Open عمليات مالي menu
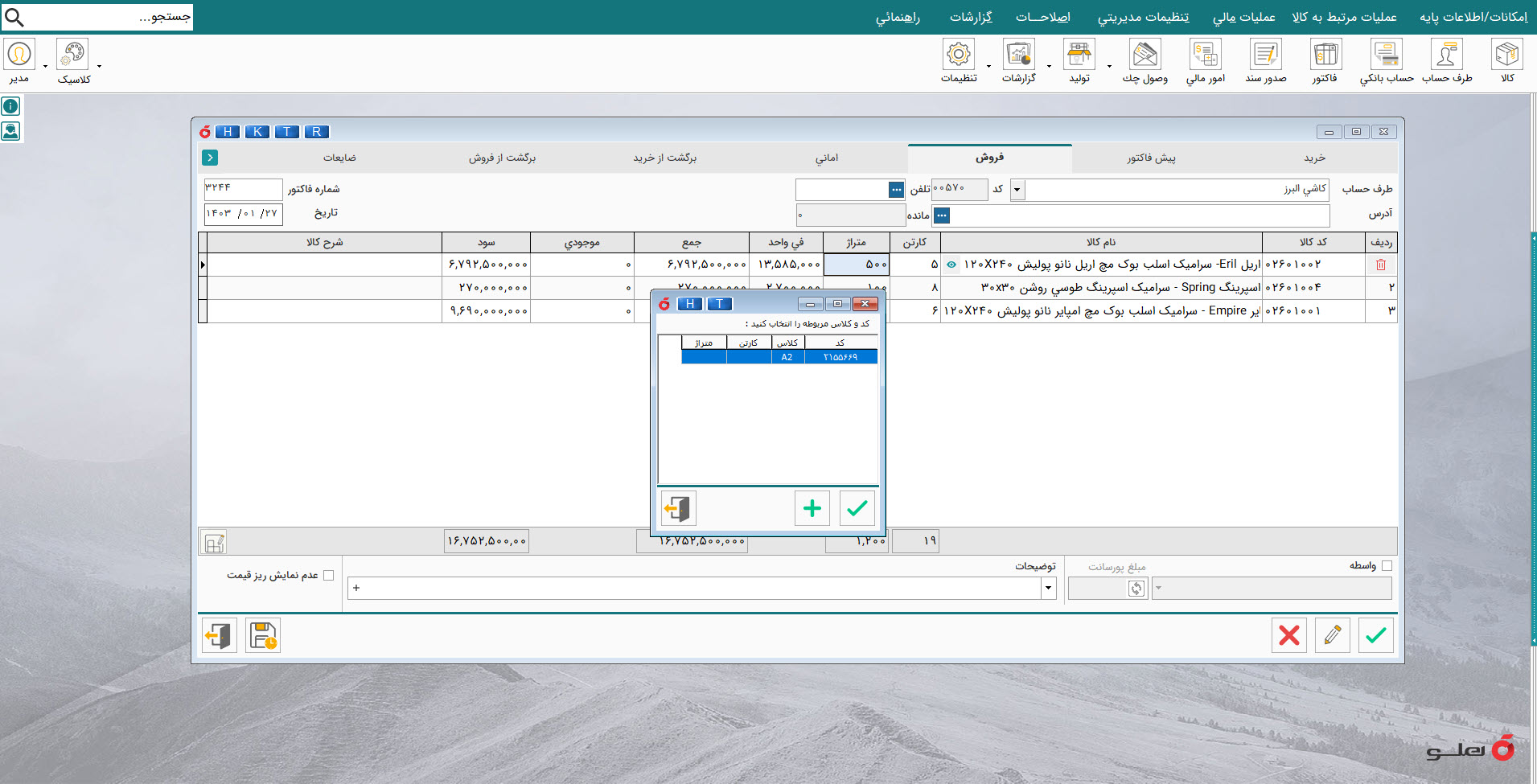The height and width of the screenshot is (784, 1537). coord(1243,17)
